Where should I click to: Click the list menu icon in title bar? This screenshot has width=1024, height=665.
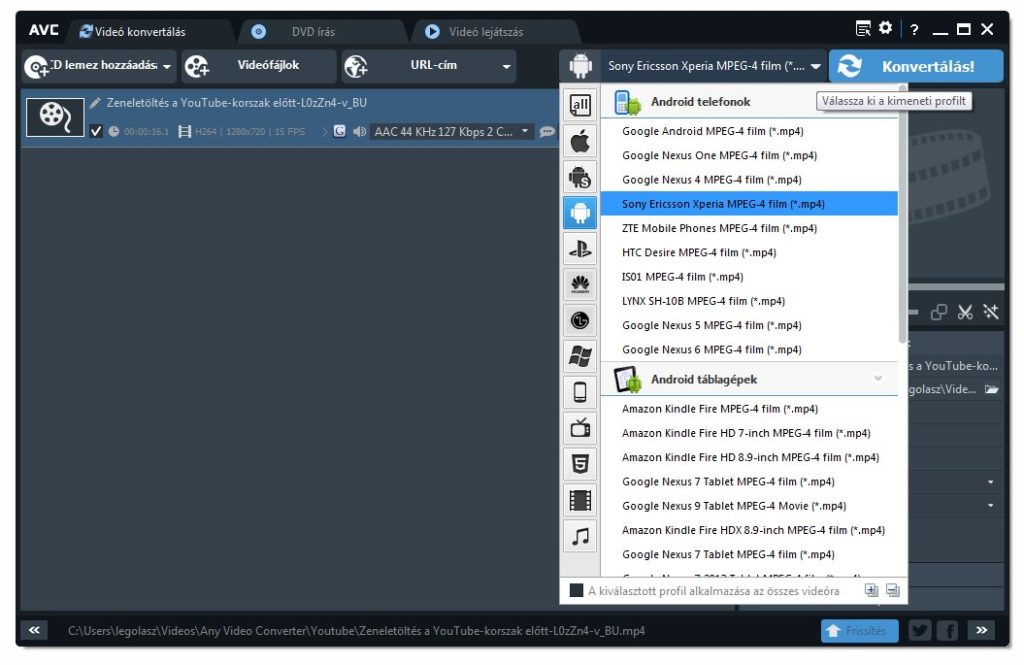tap(863, 28)
